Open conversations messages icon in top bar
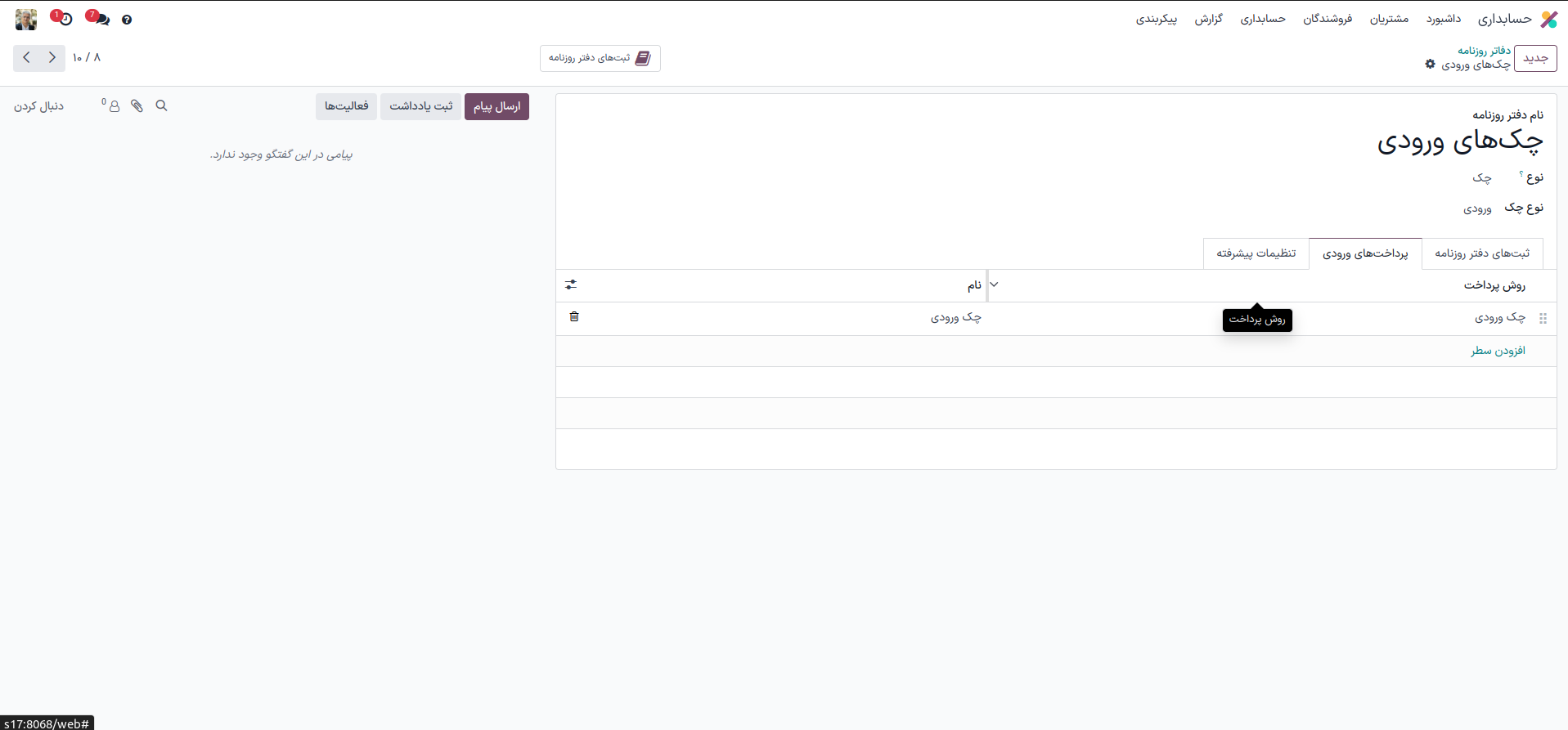This screenshot has height=730, width=1568. click(98, 18)
